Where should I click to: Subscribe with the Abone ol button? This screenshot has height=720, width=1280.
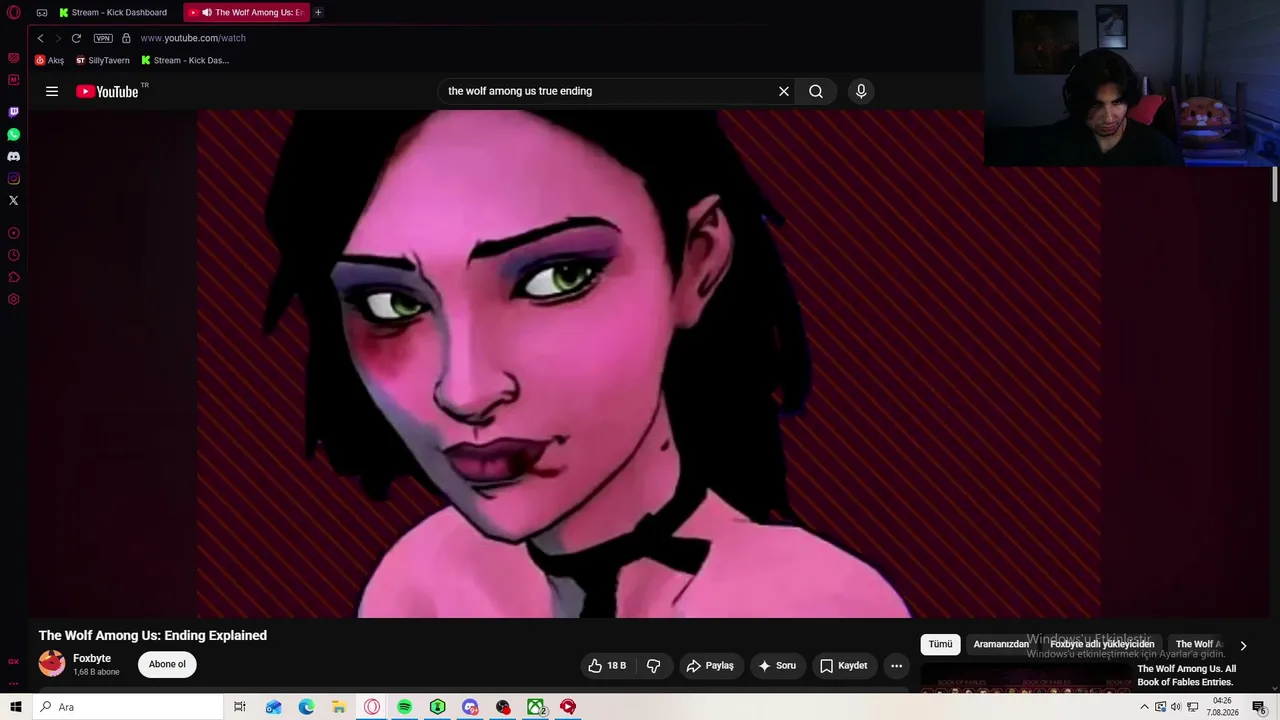point(167,664)
